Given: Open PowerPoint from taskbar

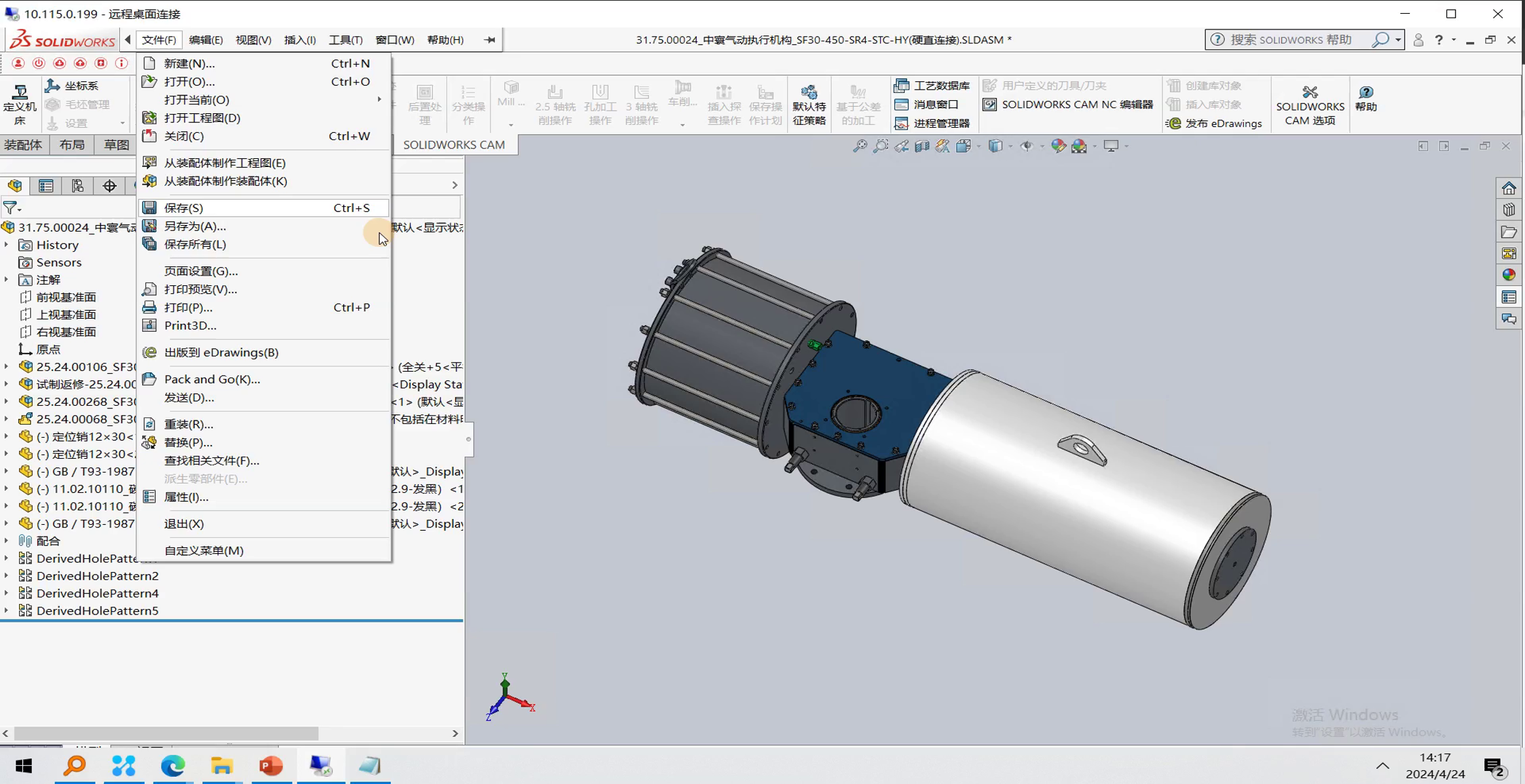Looking at the screenshot, I should (x=271, y=766).
